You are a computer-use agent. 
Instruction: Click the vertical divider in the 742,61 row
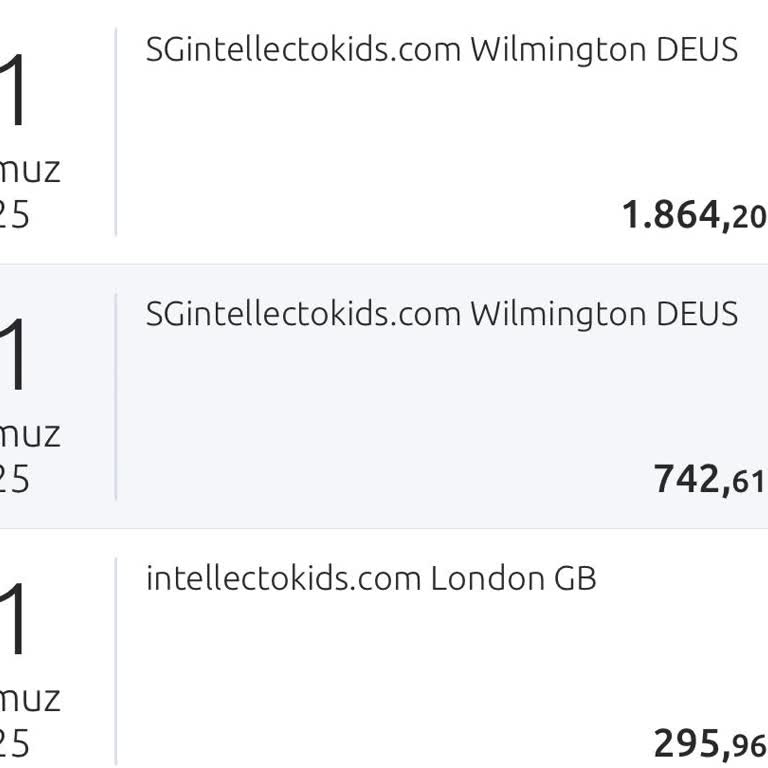(116, 396)
